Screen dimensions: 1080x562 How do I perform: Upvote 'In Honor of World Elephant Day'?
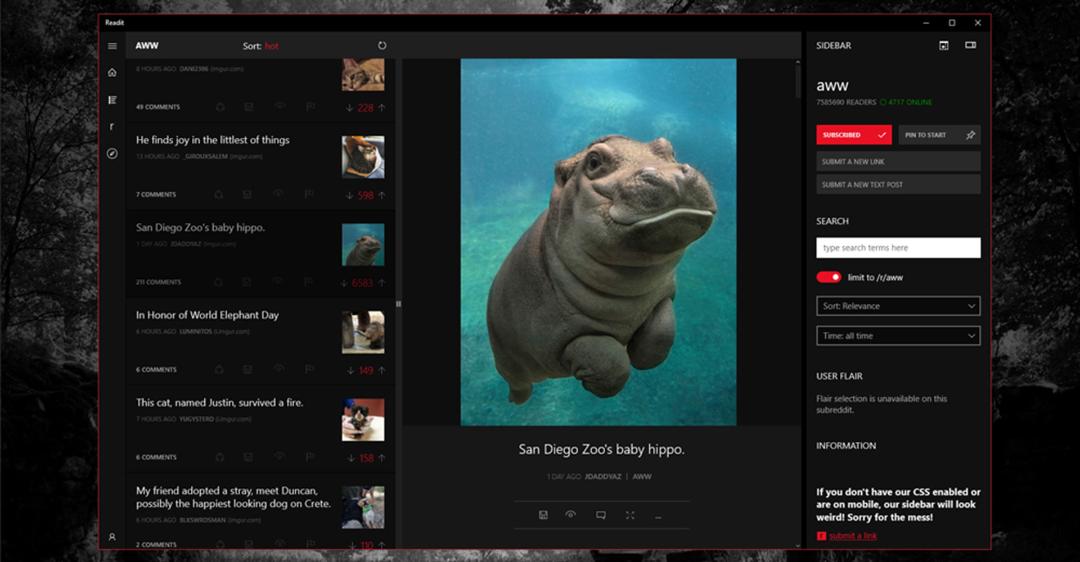point(382,371)
